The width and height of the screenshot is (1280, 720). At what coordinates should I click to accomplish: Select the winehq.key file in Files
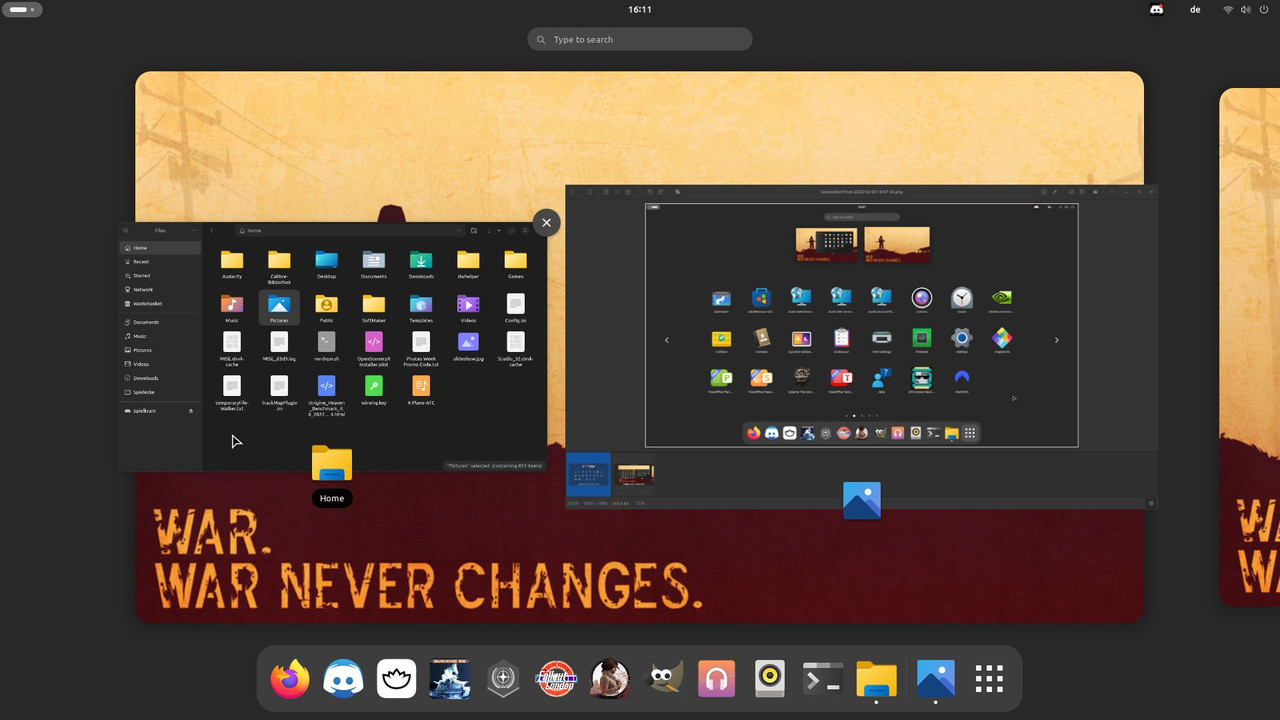point(374,390)
